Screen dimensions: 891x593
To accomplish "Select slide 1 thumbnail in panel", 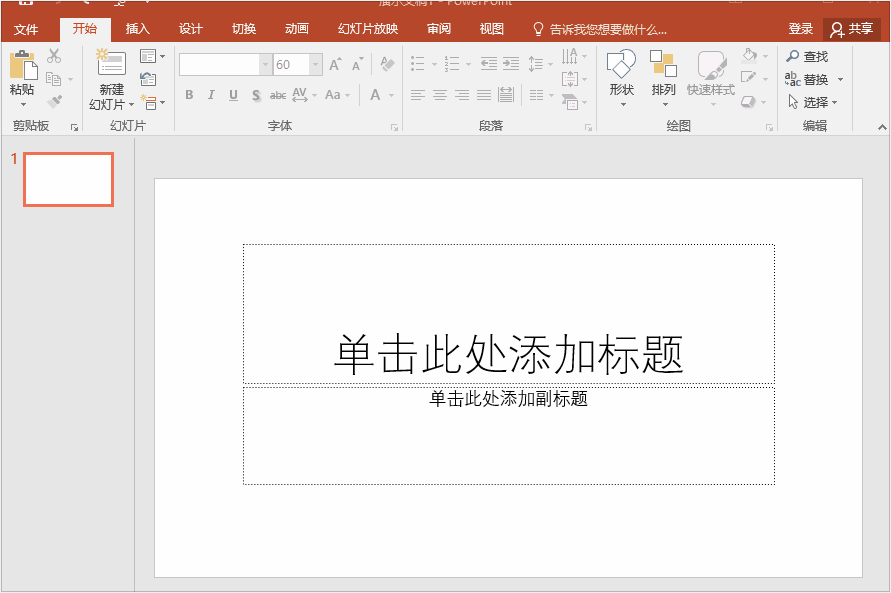I will coord(68,180).
